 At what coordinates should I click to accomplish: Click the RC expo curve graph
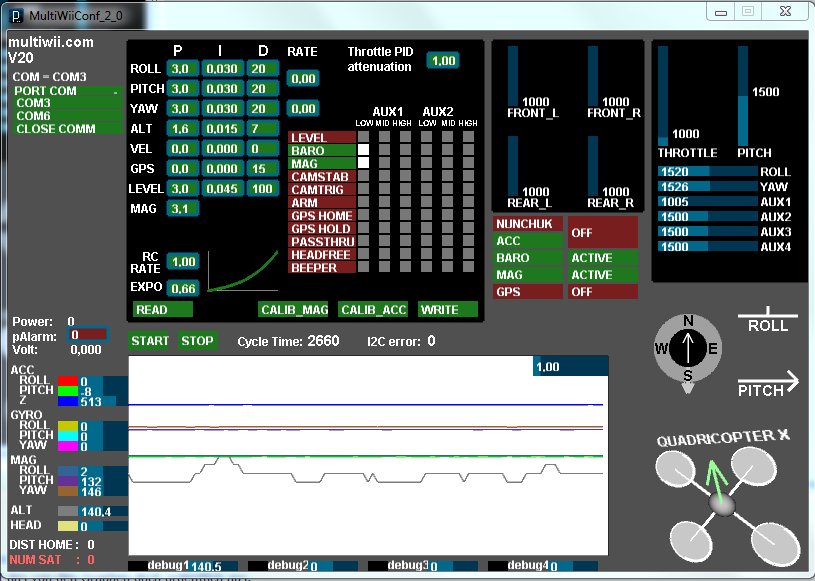[x=243, y=271]
